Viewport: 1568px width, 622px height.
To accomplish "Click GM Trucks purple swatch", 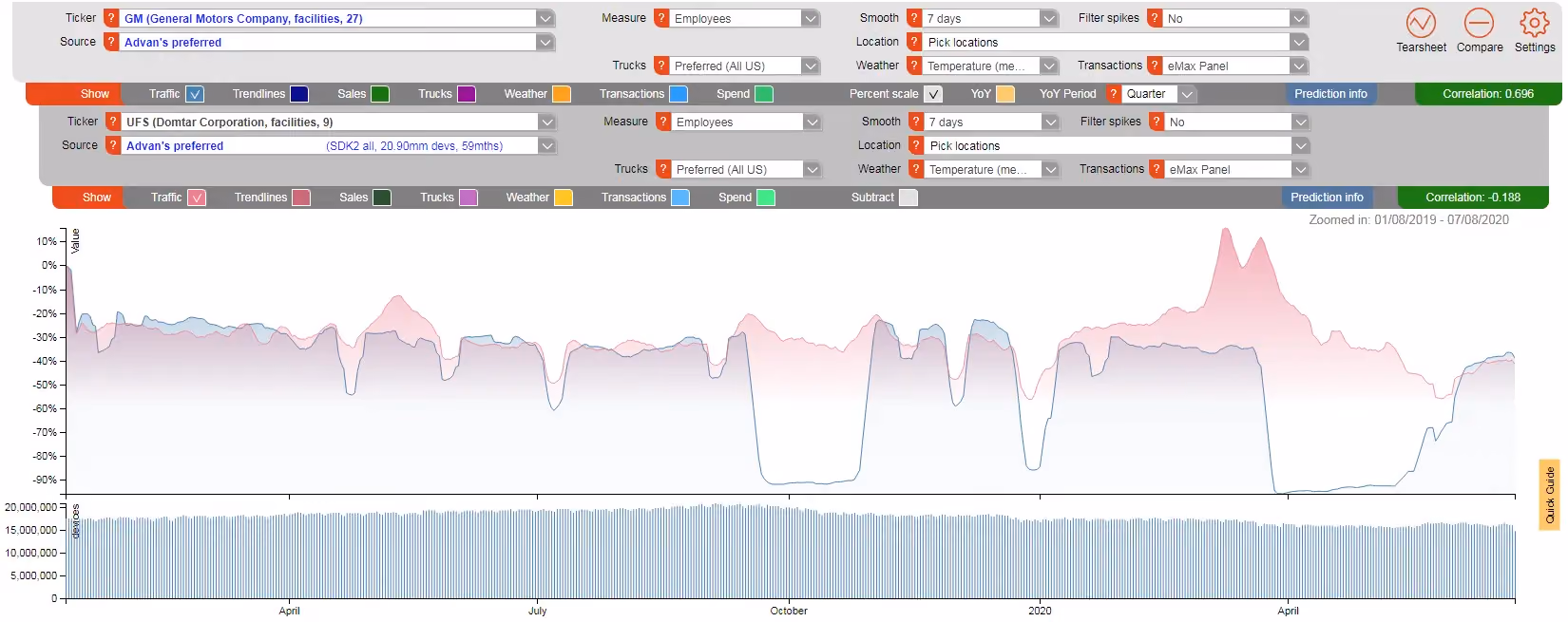I will pyautogui.click(x=467, y=94).
